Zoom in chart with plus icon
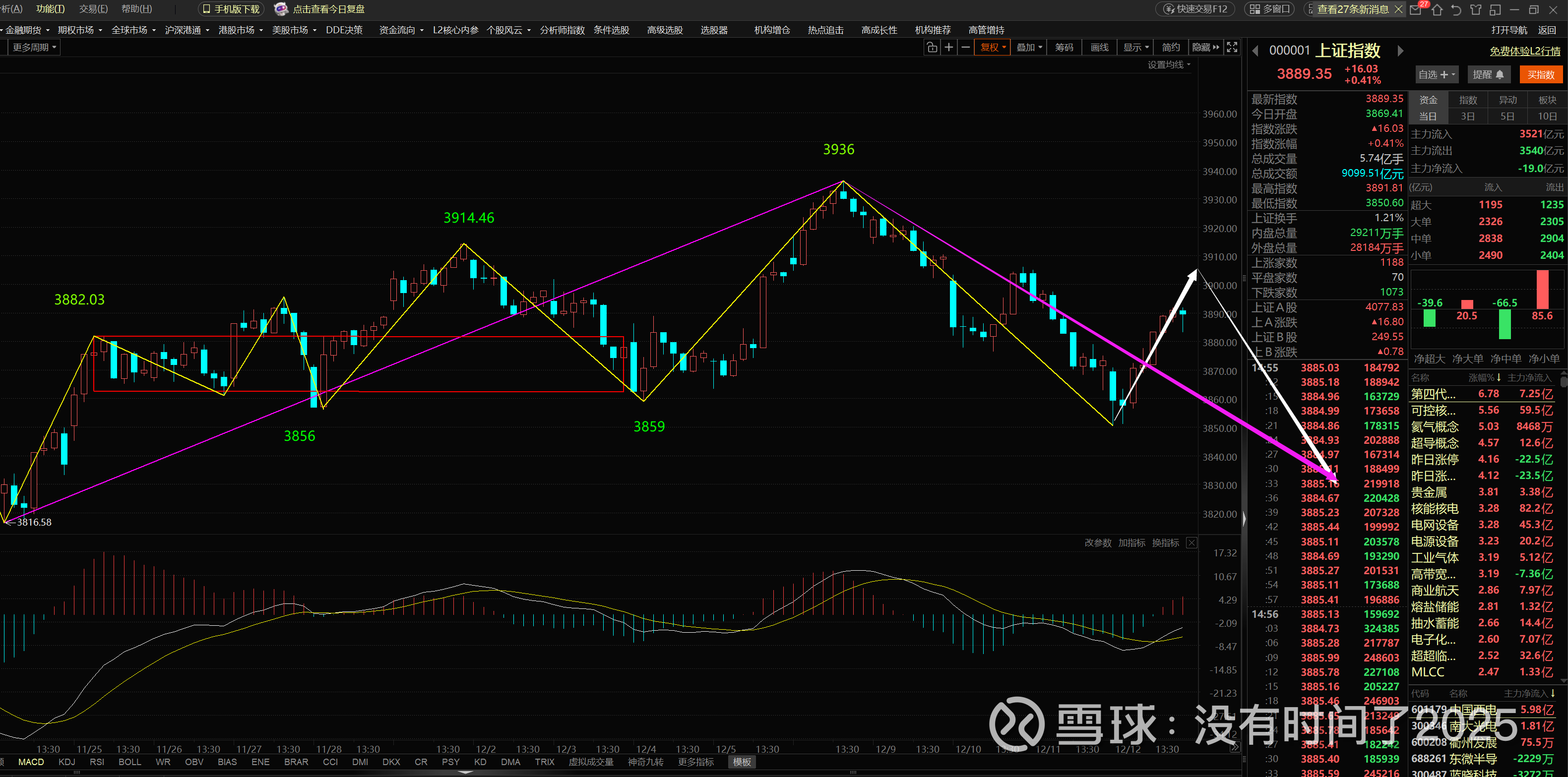This screenshot has height=777, width=1568. click(948, 48)
